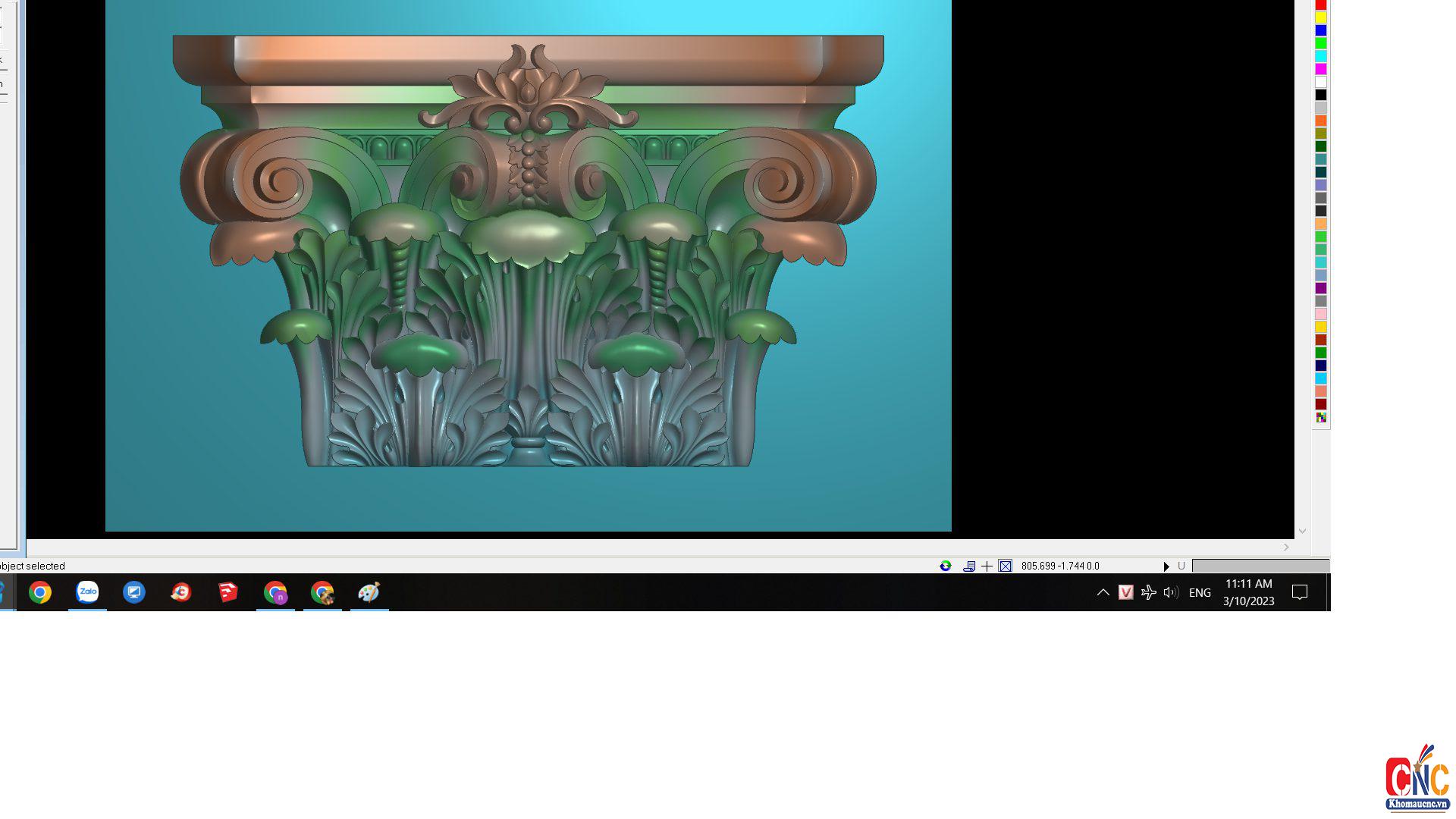Click the black play arrow in status bar
The height and width of the screenshot is (819, 1456).
click(1166, 566)
